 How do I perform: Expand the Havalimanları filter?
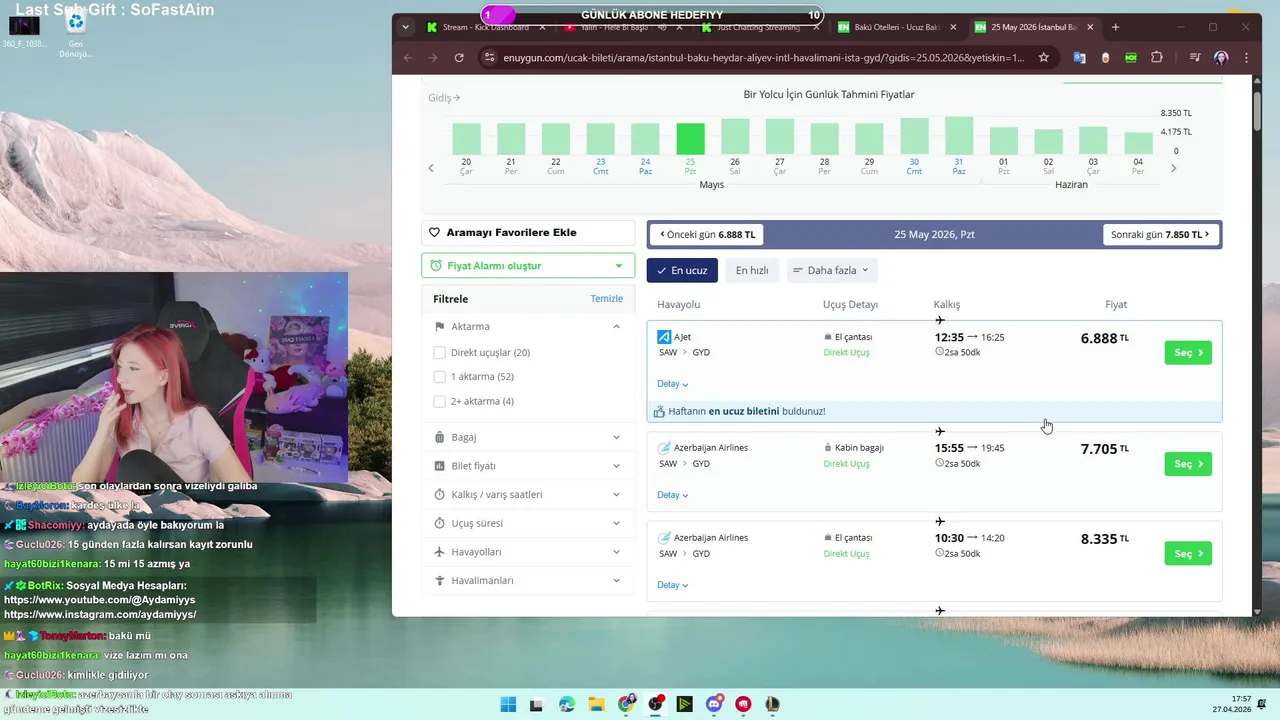[x=527, y=580]
